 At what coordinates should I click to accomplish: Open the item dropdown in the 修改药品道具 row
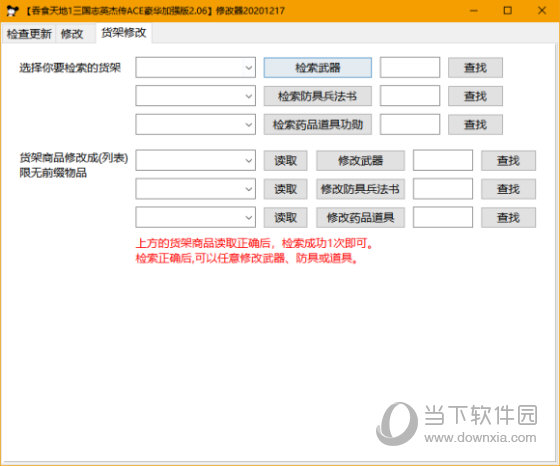coord(195,217)
